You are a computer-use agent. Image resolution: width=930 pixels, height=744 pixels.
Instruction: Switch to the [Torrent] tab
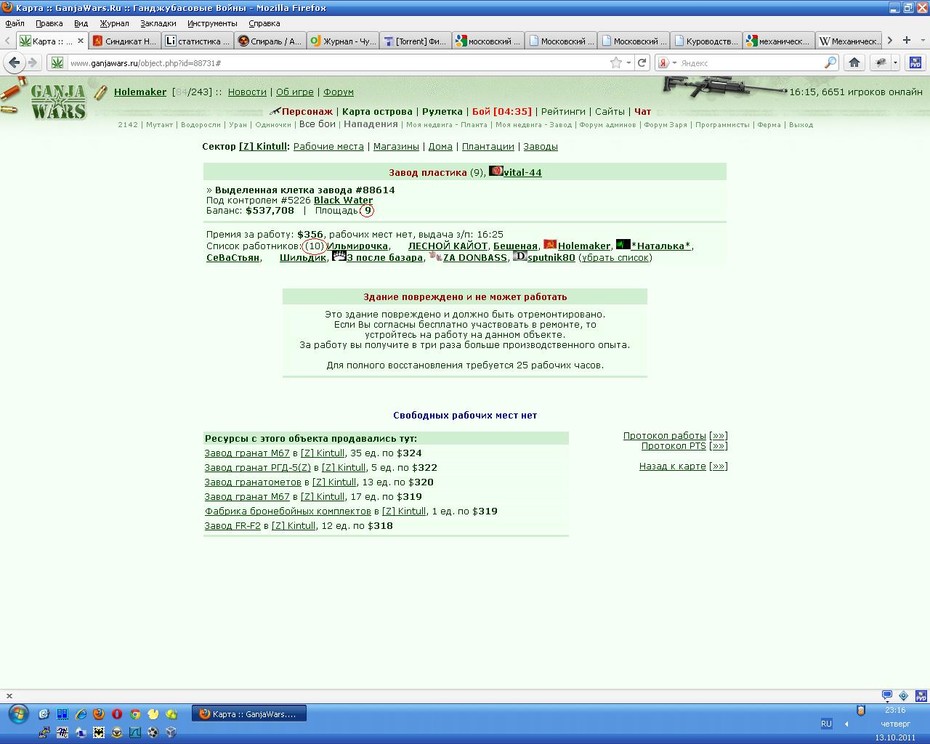pos(415,41)
